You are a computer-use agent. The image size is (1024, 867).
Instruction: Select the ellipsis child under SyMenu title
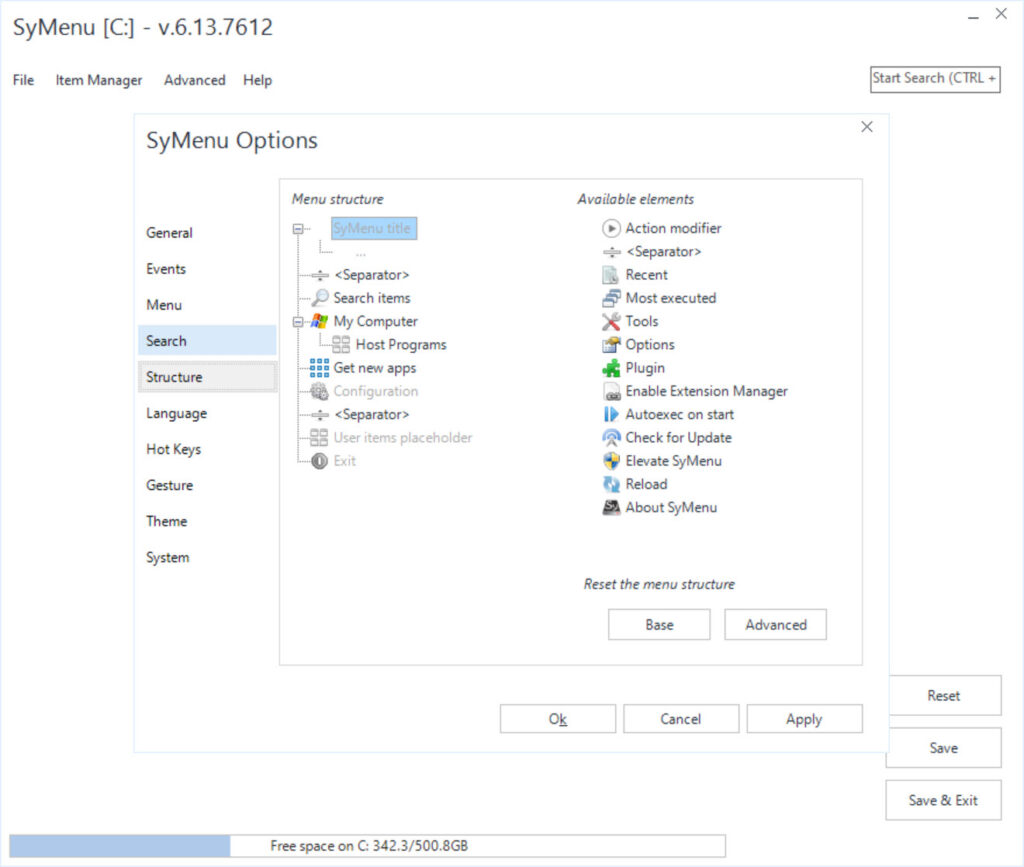click(360, 253)
